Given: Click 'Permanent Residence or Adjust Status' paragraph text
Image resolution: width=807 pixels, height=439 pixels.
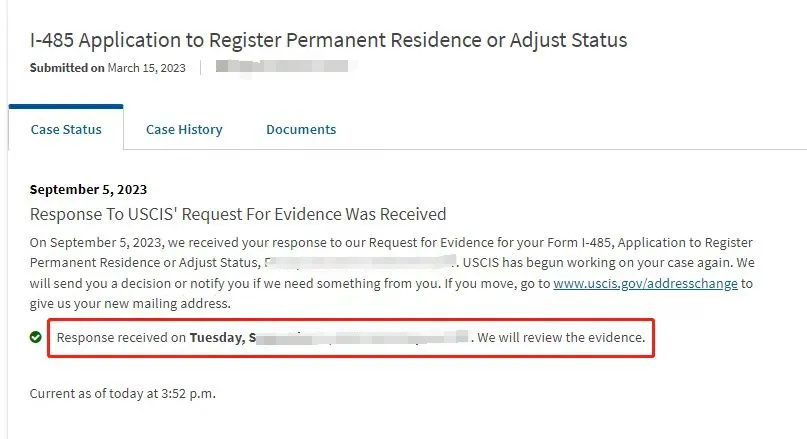Looking at the screenshot, I should [x=143, y=263].
